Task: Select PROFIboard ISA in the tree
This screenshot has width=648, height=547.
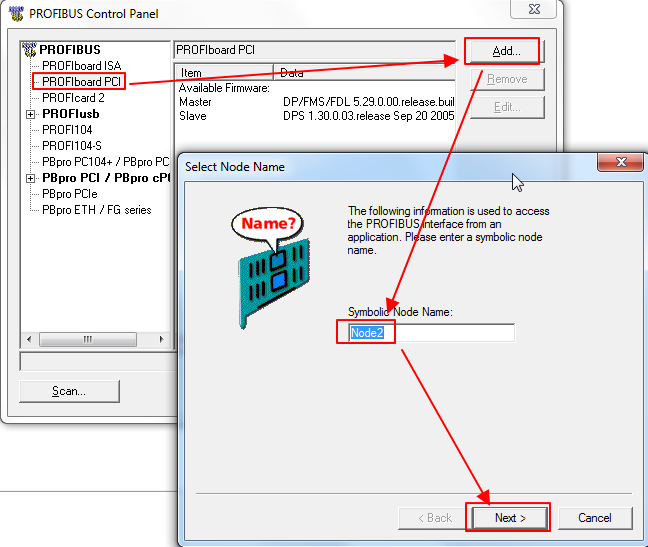Action: pyautogui.click(x=81, y=66)
